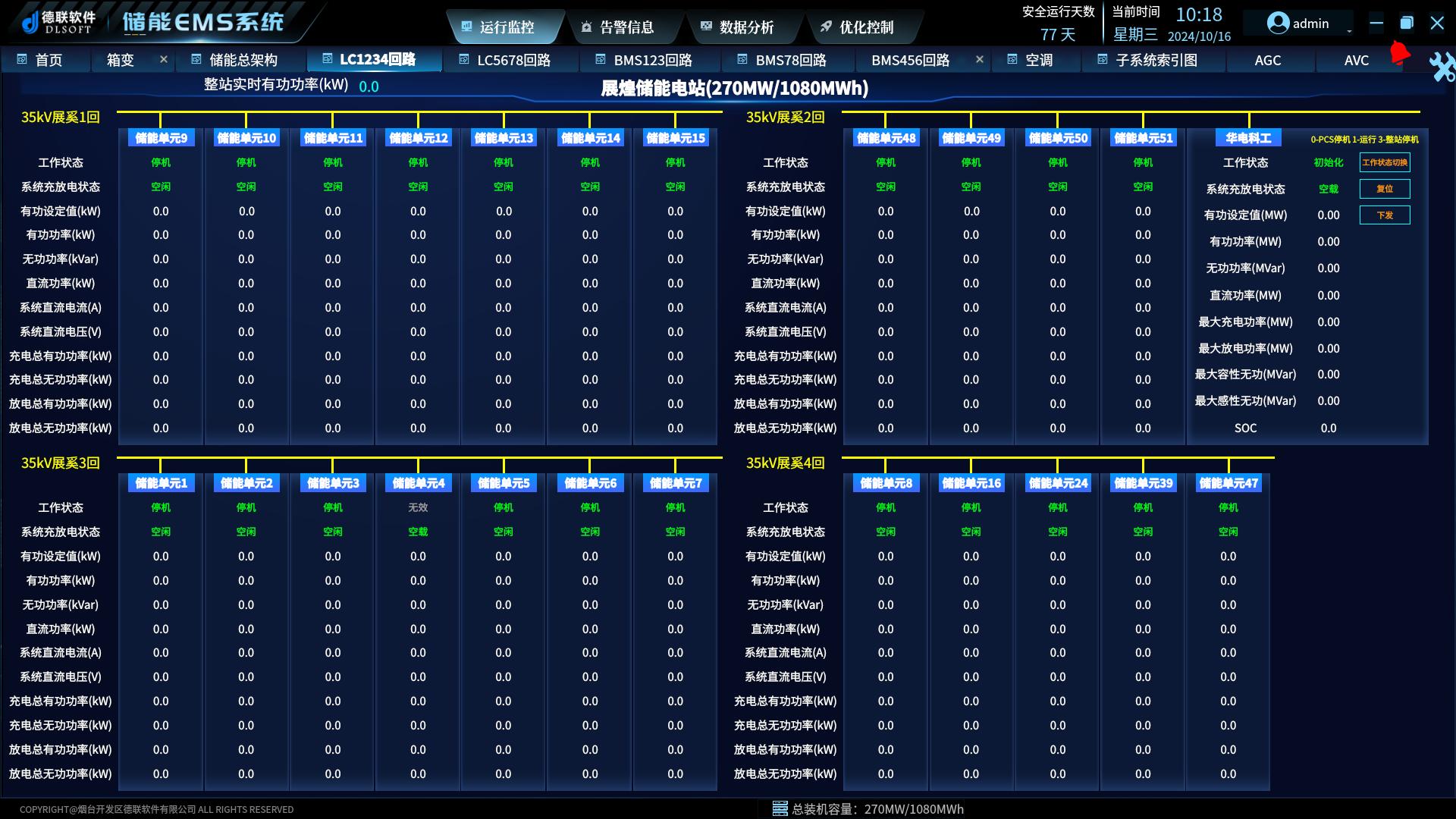Close the 箱变 tab
The height and width of the screenshot is (819, 1456).
tap(163, 59)
